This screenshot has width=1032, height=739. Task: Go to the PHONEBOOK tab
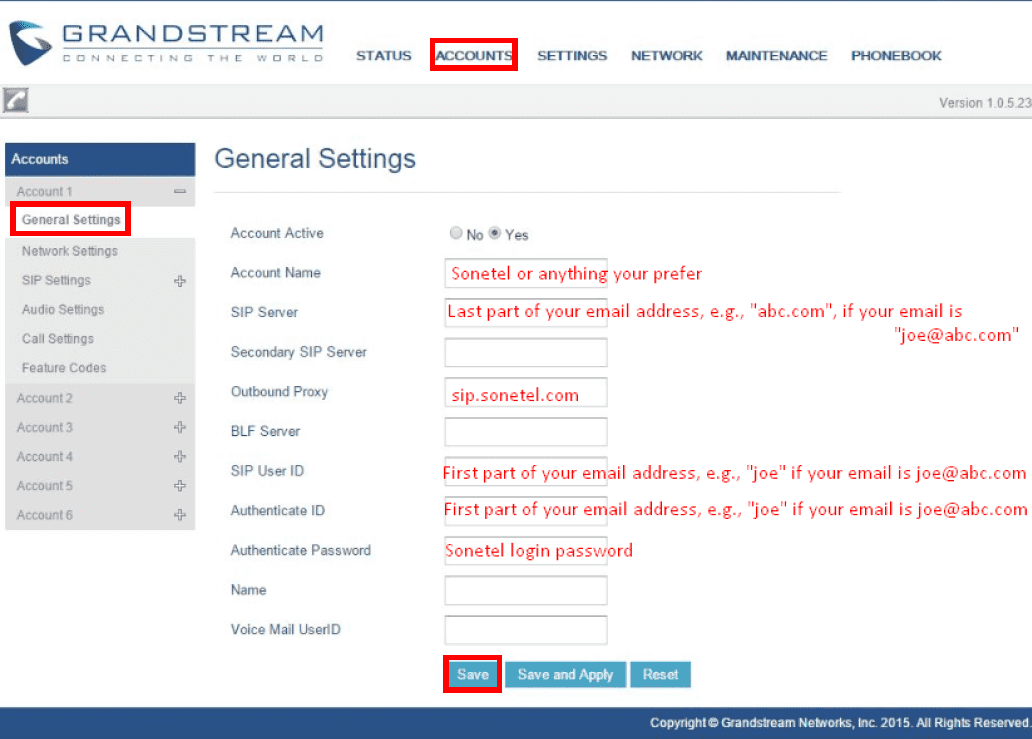click(x=896, y=56)
